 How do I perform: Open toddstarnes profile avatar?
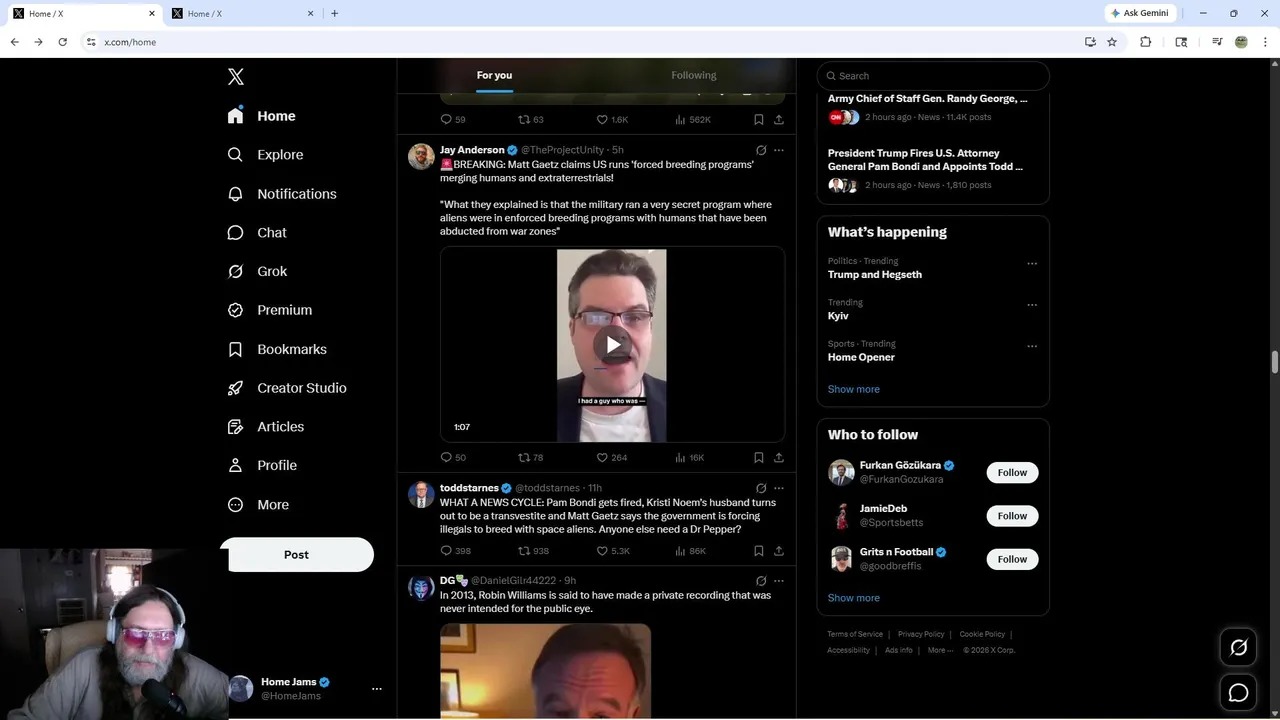[421, 494]
